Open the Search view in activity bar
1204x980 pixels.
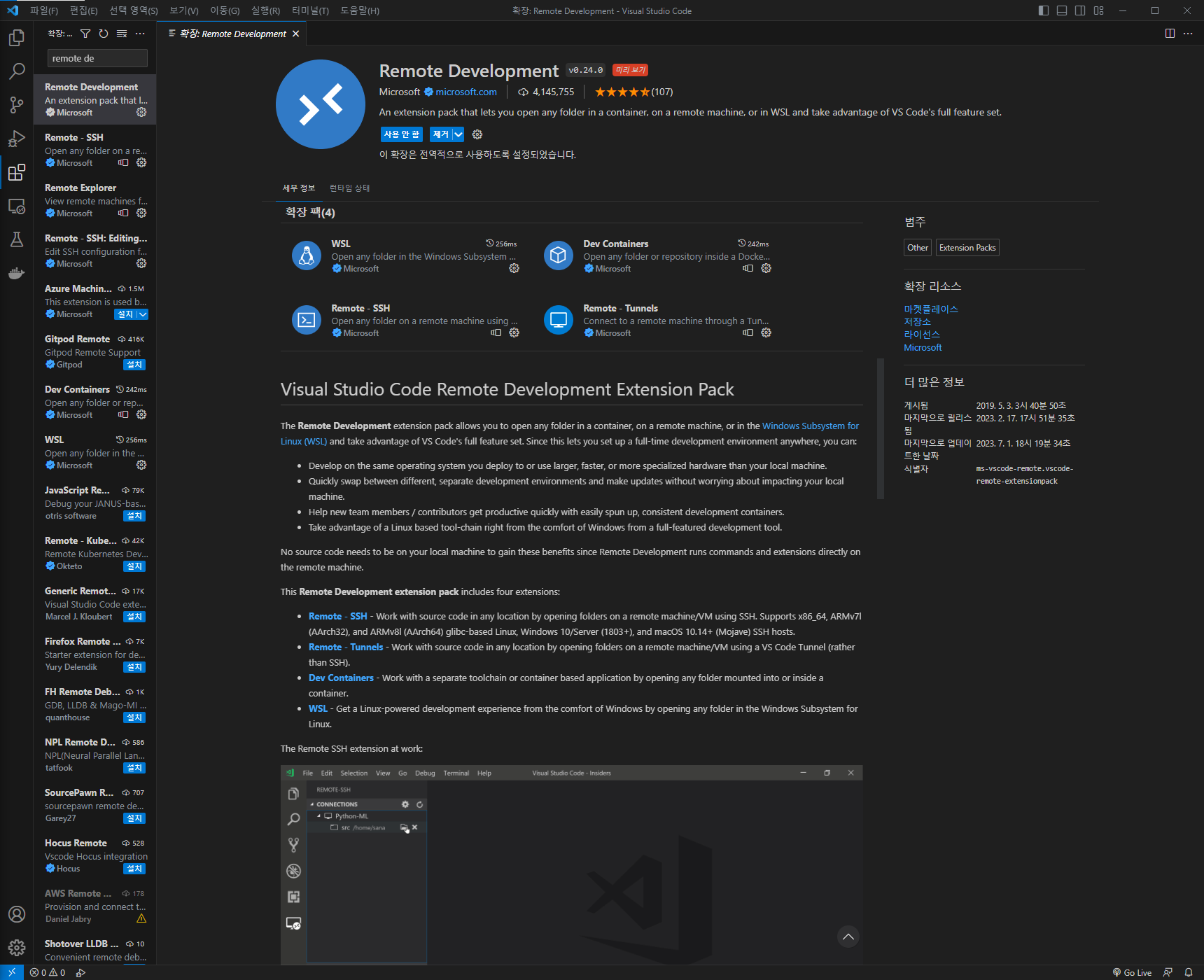point(17,71)
